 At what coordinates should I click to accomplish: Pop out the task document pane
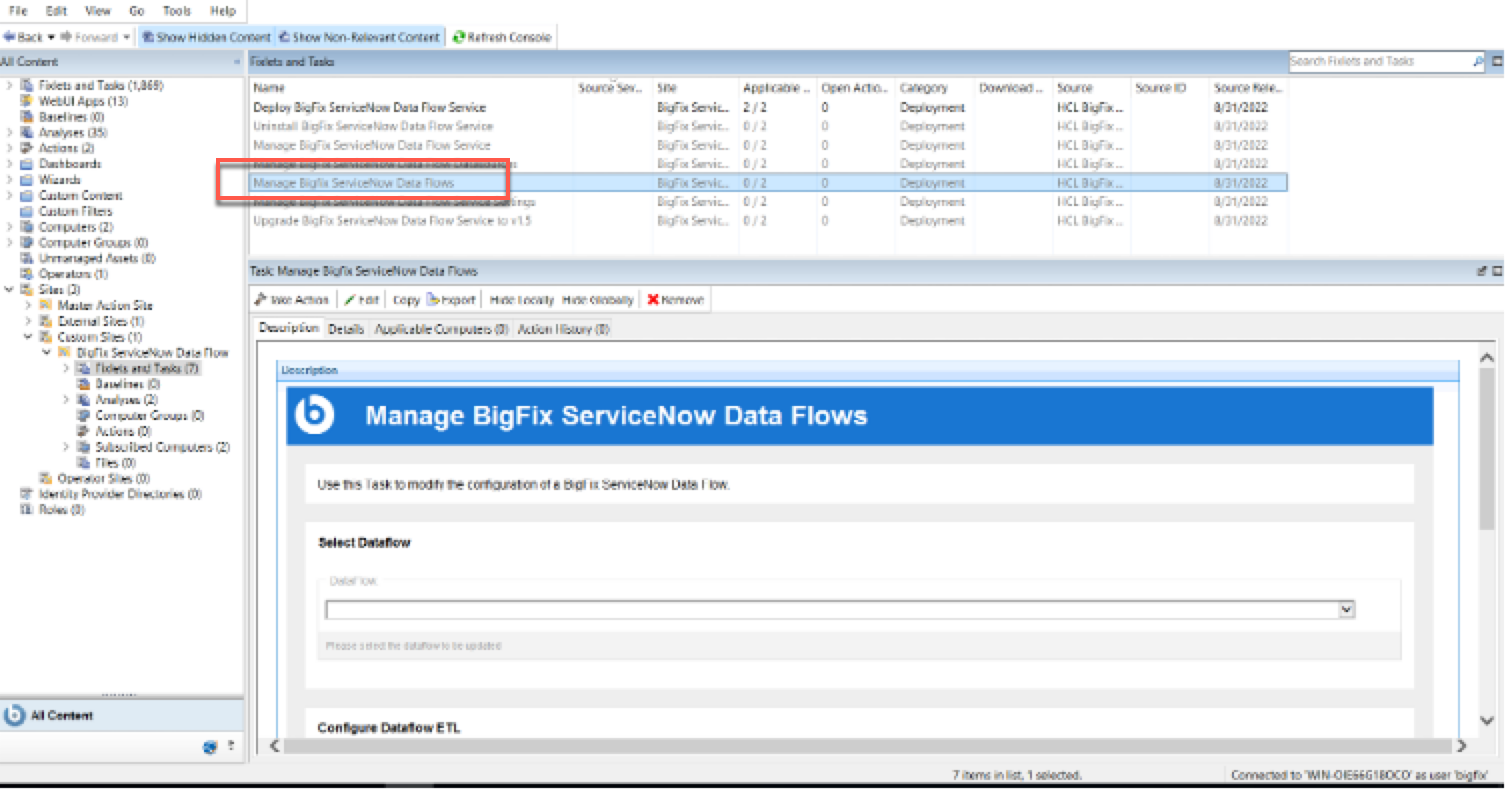tap(1482, 271)
